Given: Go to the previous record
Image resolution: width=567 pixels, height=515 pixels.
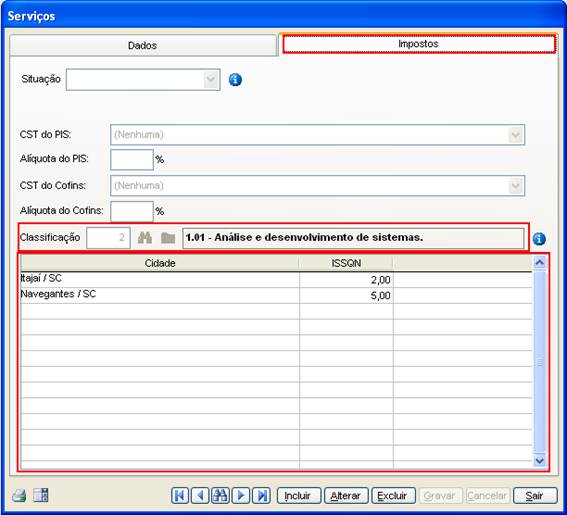Looking at the screenshot, I should [200, 495].
